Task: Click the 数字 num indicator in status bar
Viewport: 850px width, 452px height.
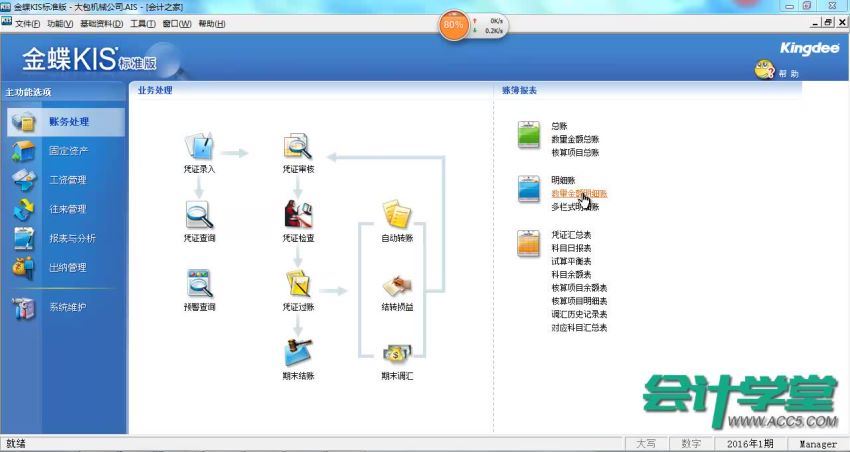Action: (x=691, y=444)
